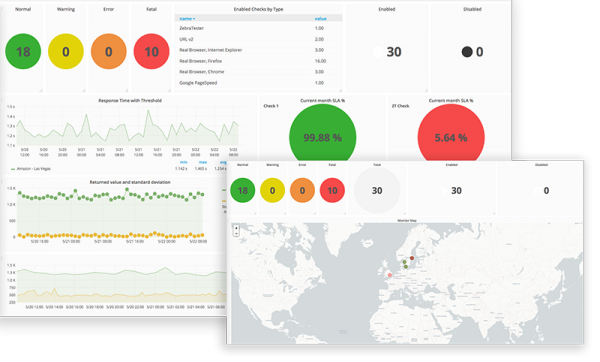Open the Normal panel title in back dashboard
The width and height of the screenshot is (600, 362).
coord(23,9)
